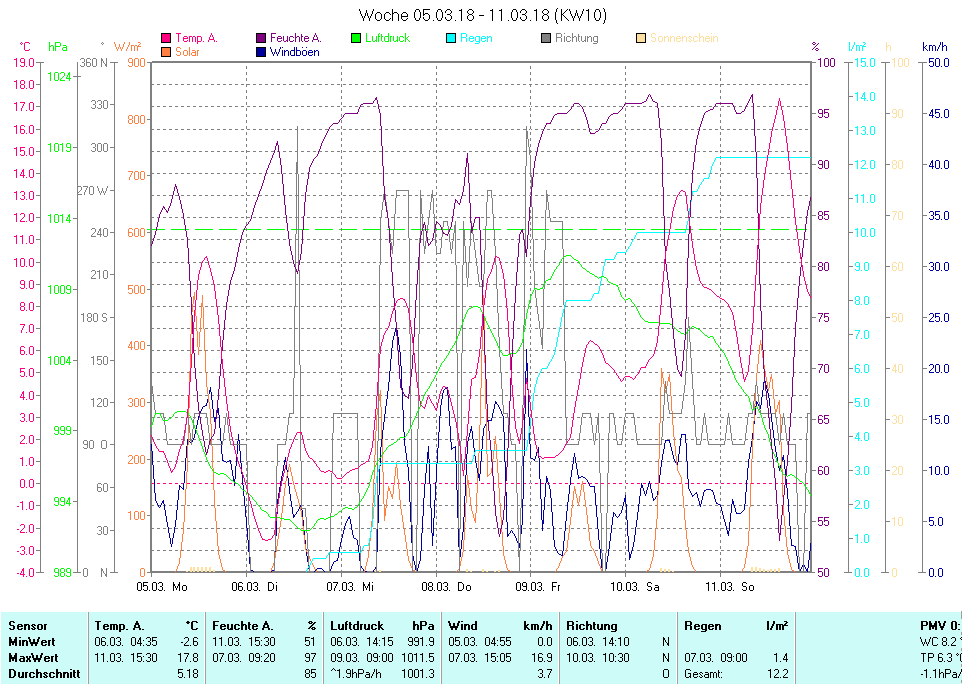
Task: Click the '11.03. So' date label
Action: [730, 587]
